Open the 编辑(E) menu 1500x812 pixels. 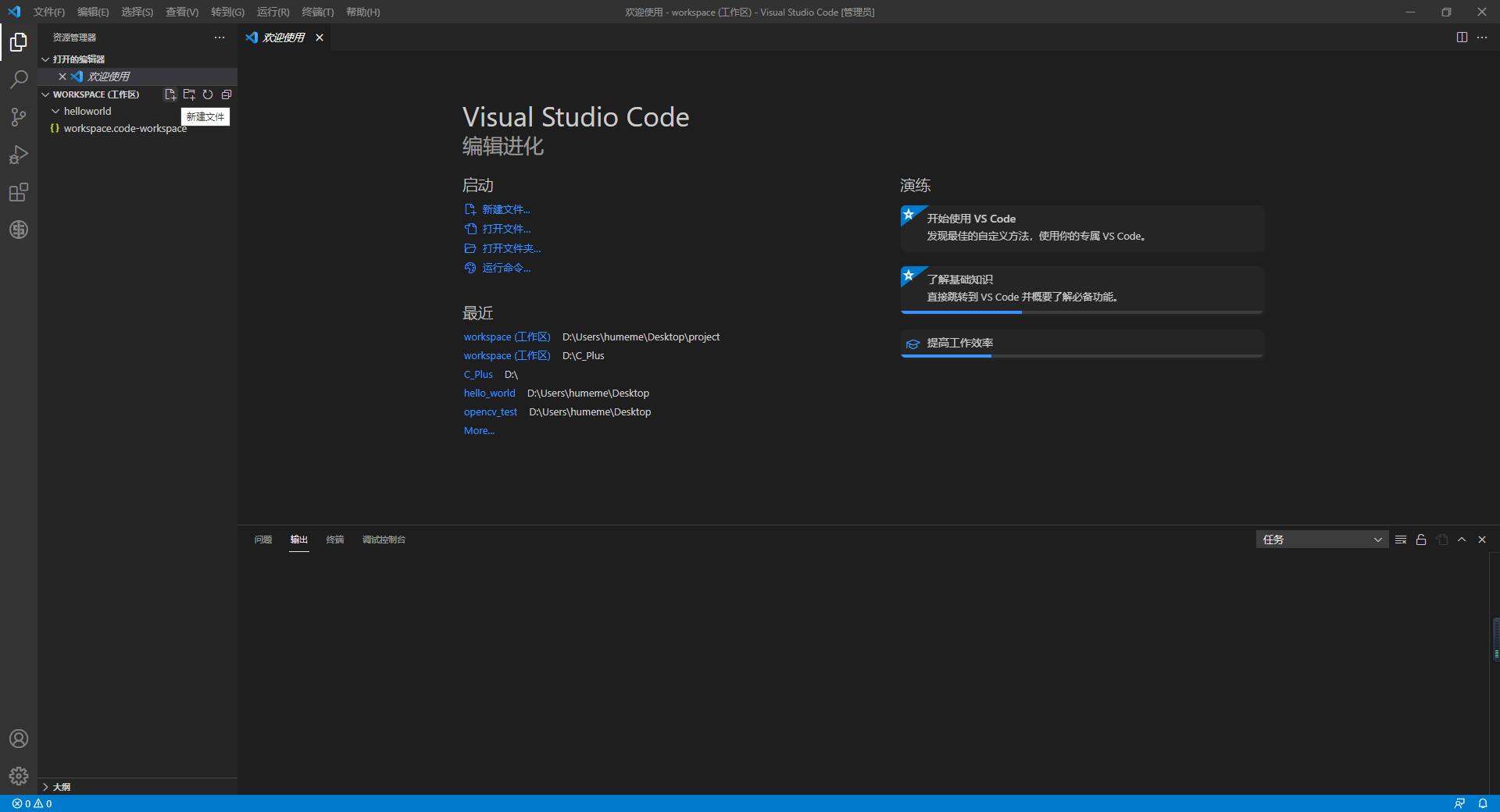[x=93, y=12]
